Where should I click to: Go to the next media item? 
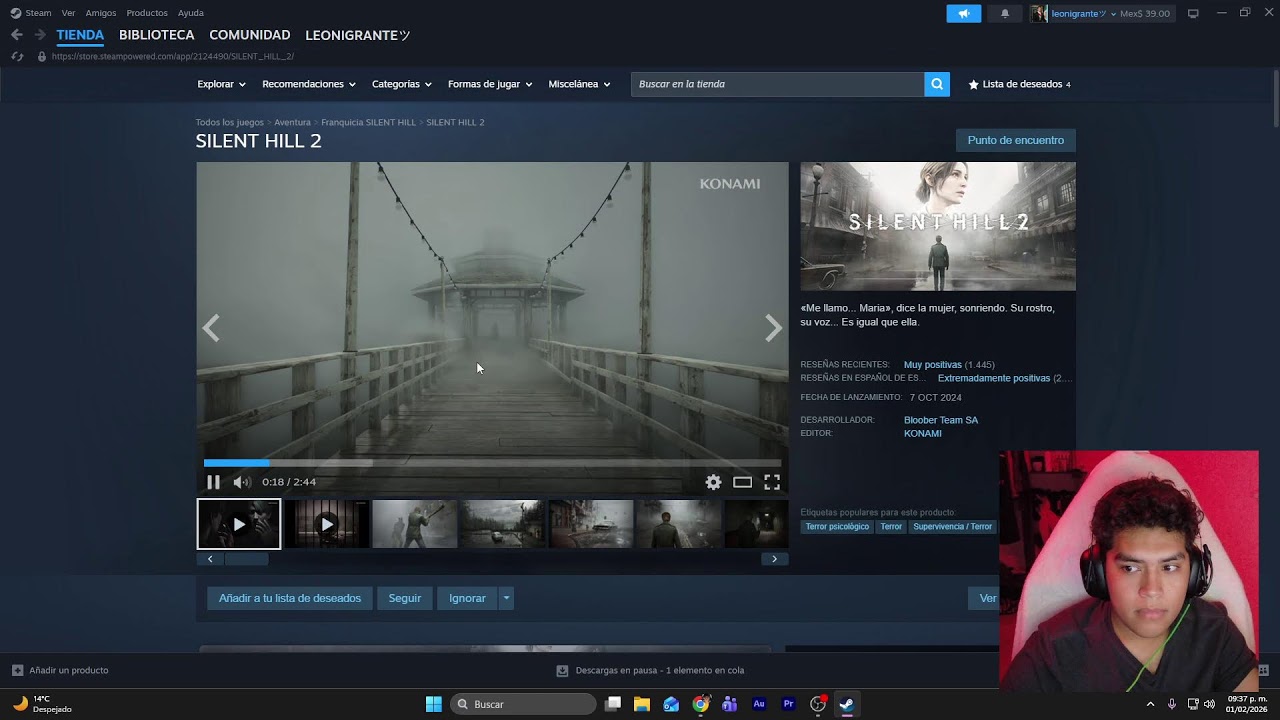[773, 328]
